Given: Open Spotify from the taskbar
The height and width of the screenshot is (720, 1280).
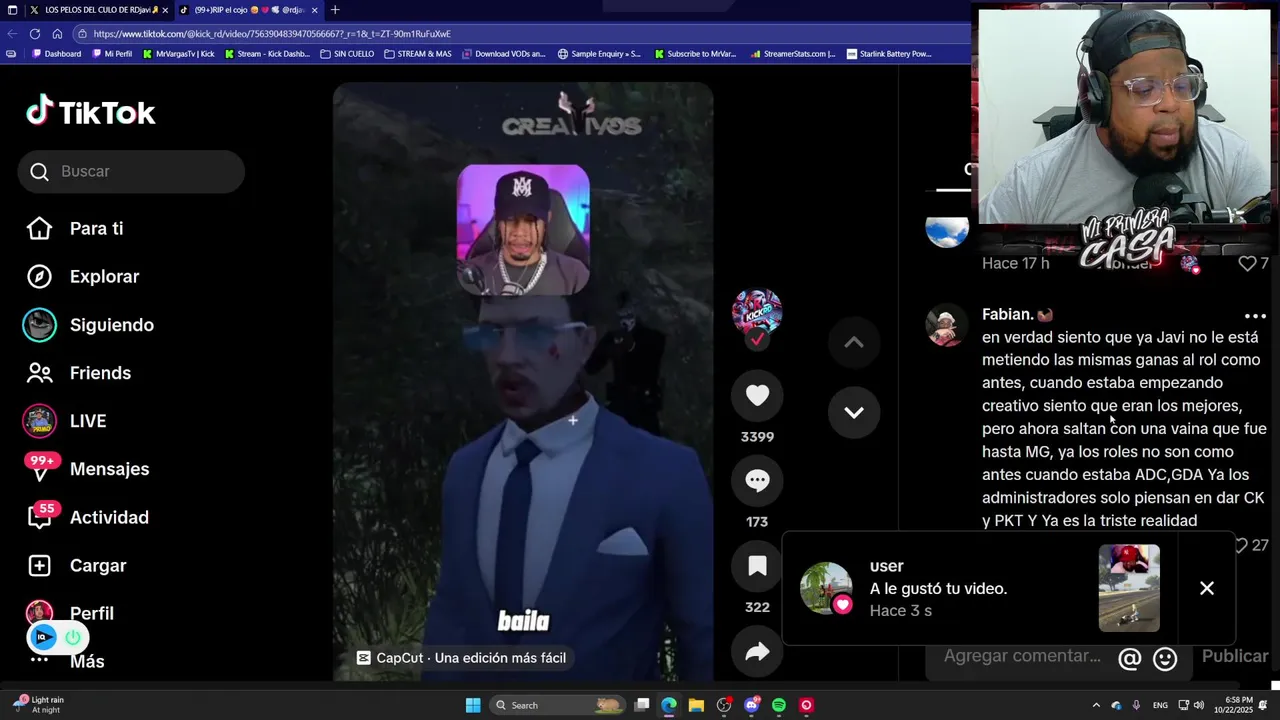Looking at the screenshot, I should pyautogui.click(x=779, y=705).
